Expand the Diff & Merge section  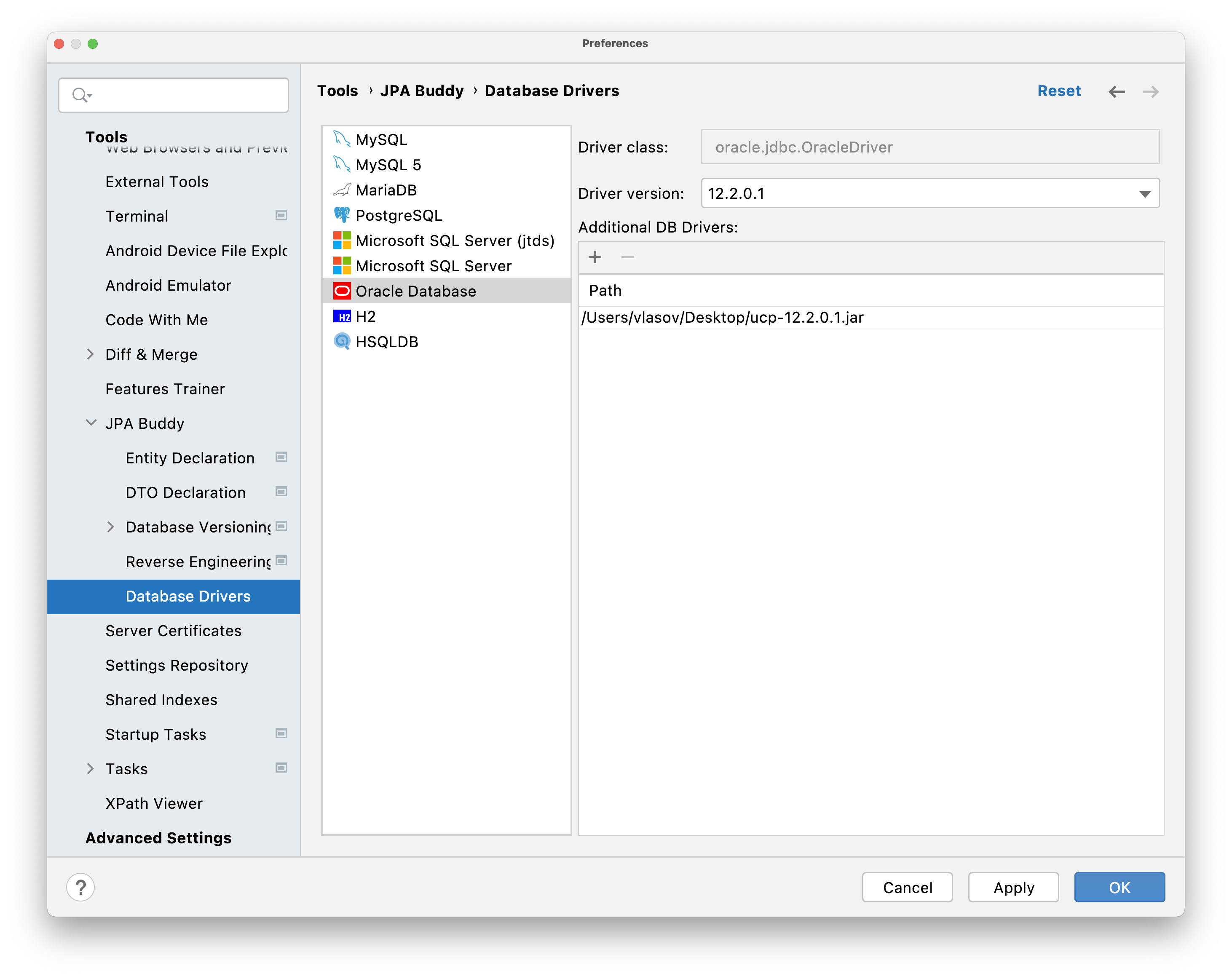[x=91, y=354]
